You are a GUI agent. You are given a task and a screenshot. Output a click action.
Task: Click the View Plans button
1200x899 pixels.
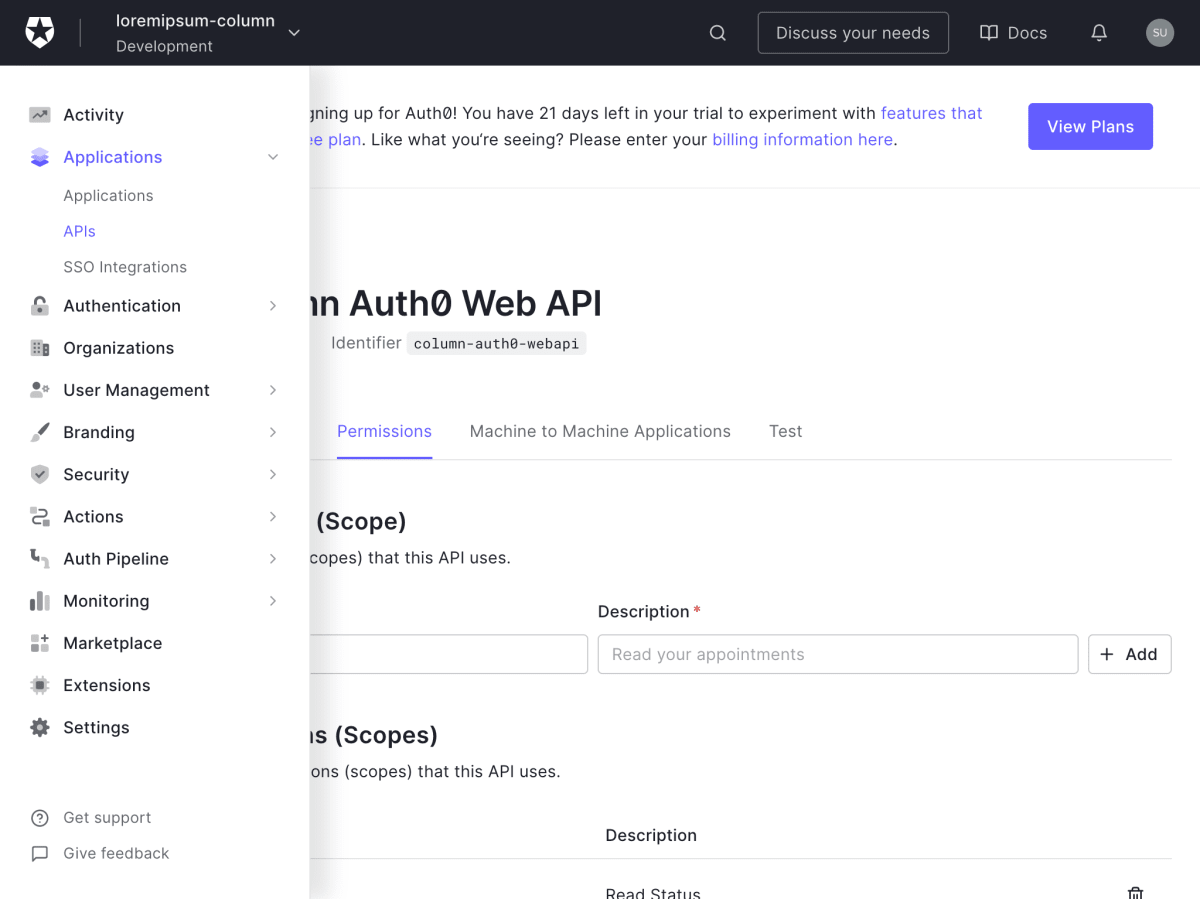(x=1090, y=127)
